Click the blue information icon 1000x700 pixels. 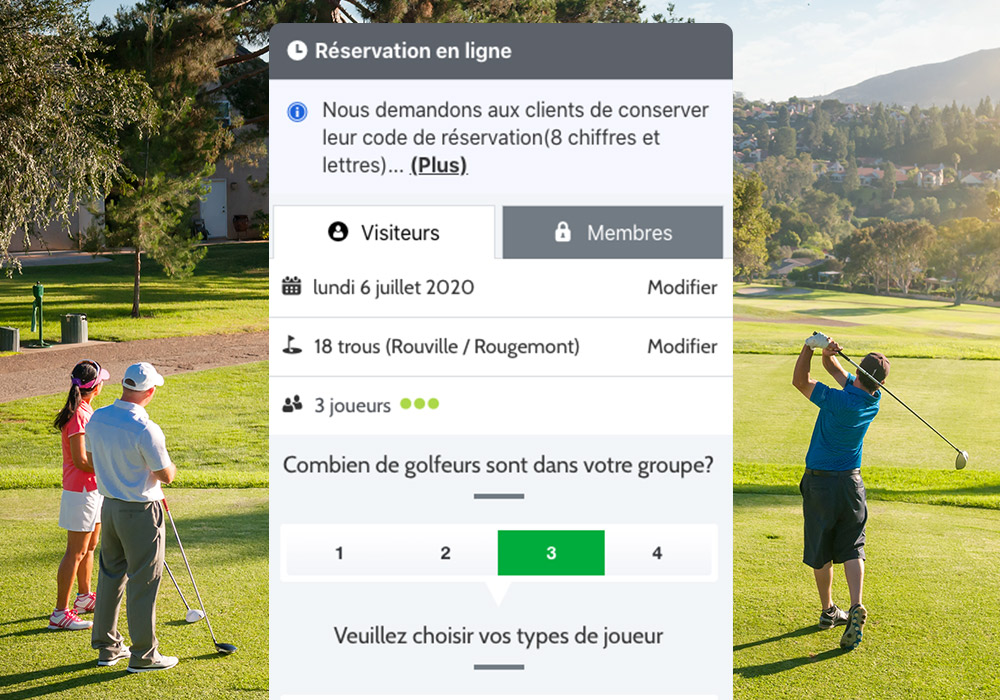(297, 112)
